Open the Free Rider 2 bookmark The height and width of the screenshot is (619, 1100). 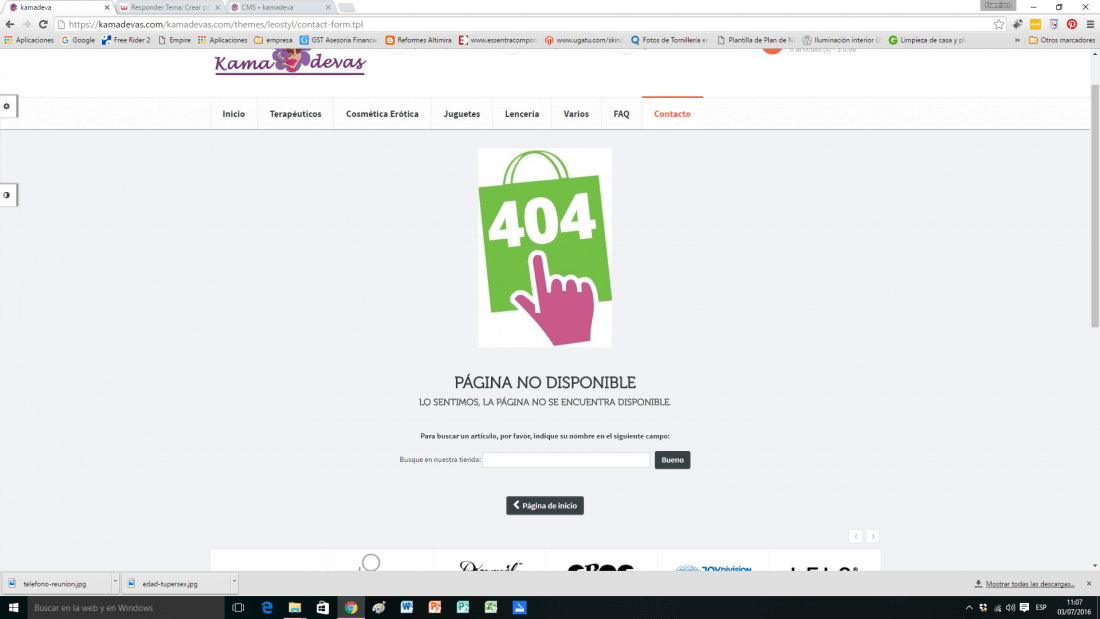point(126,40)
